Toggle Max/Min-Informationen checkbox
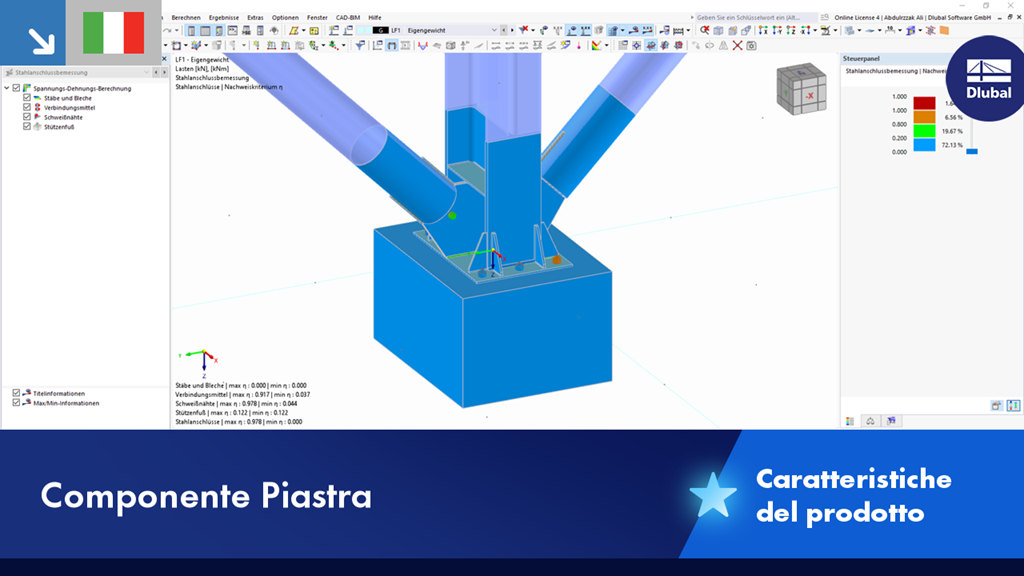Viewport: 1024px width, 576px height. click(x=16, y=403)
